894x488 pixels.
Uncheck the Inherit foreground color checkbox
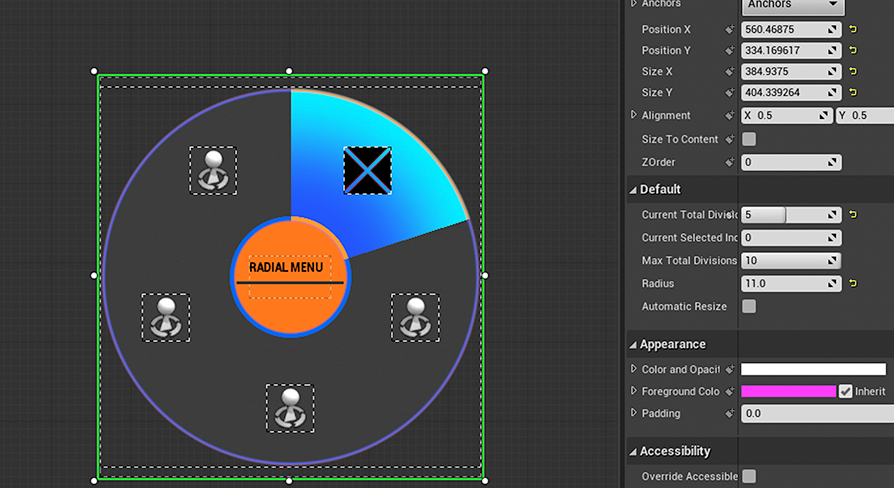[x=846, y=391]
